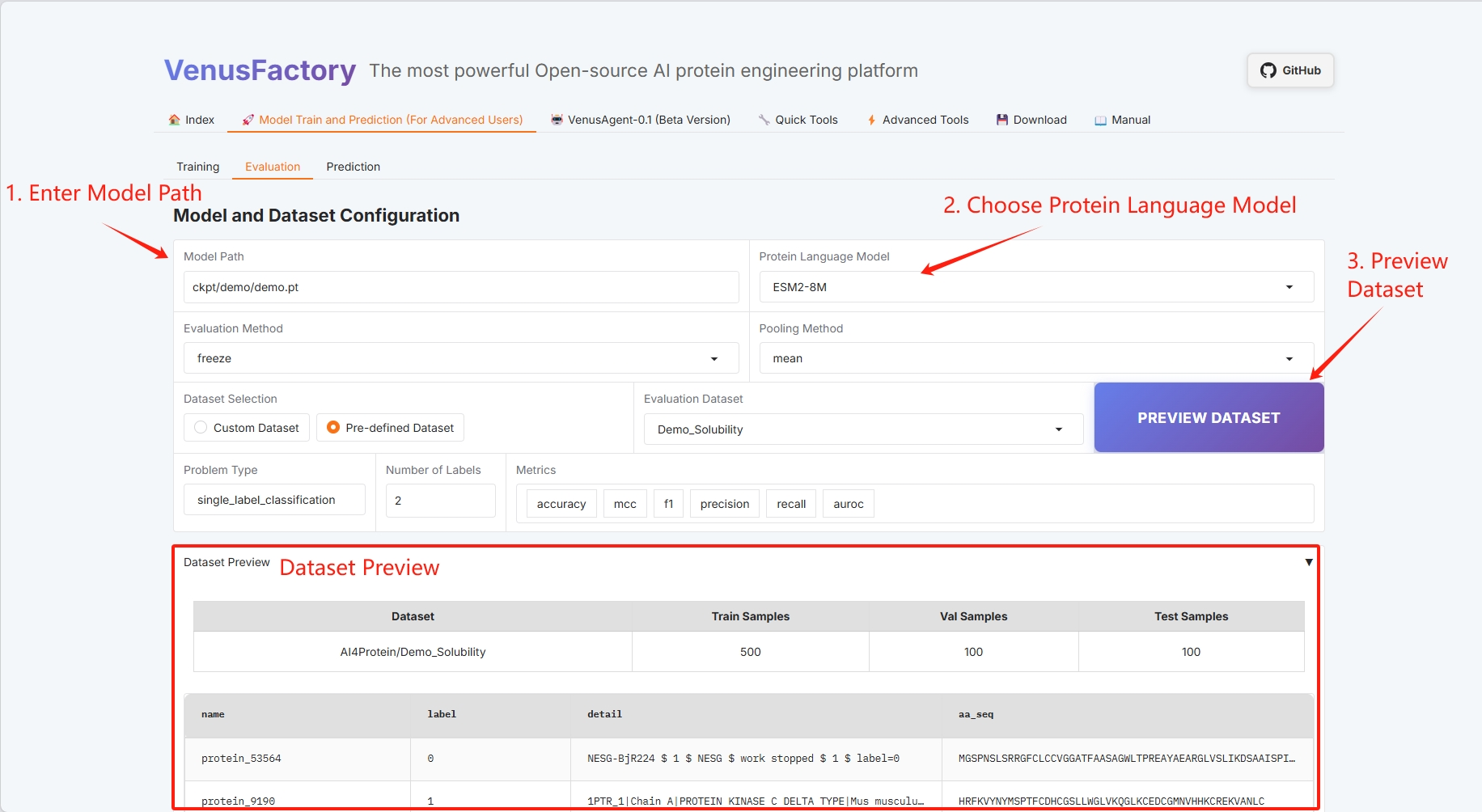
Task: Click the rocket icon for Model Train
Action: (x=248, y=120)
